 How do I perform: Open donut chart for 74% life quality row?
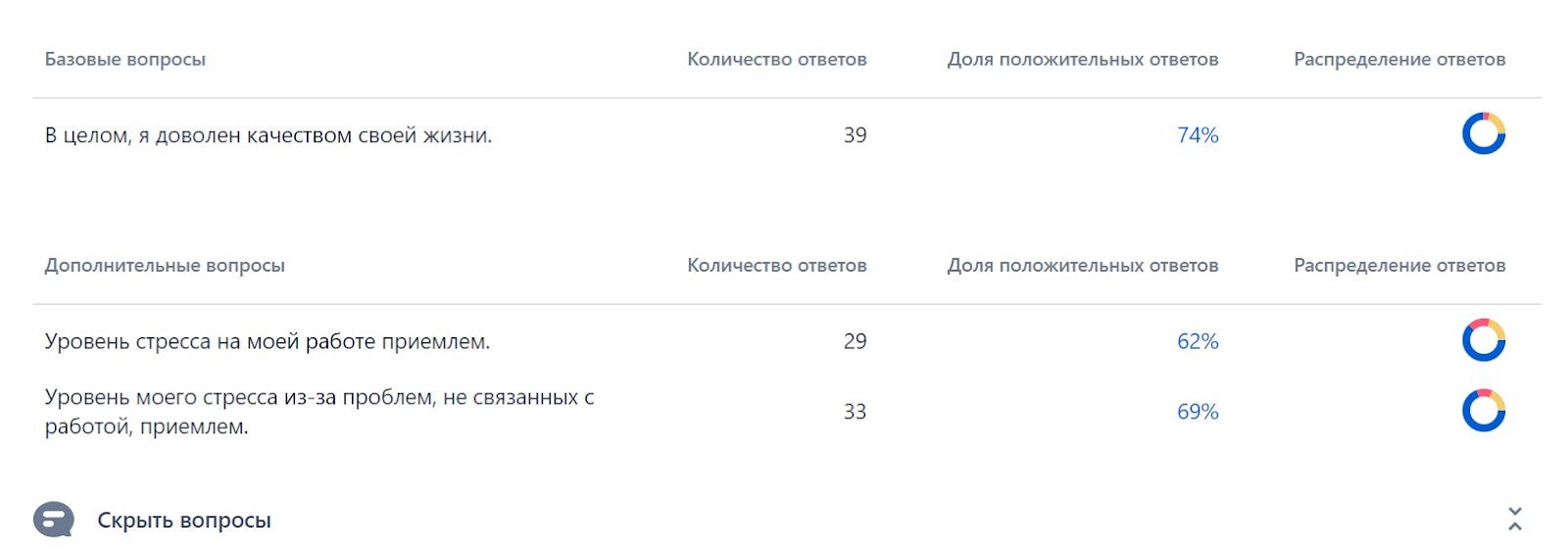coord(1484,134)
